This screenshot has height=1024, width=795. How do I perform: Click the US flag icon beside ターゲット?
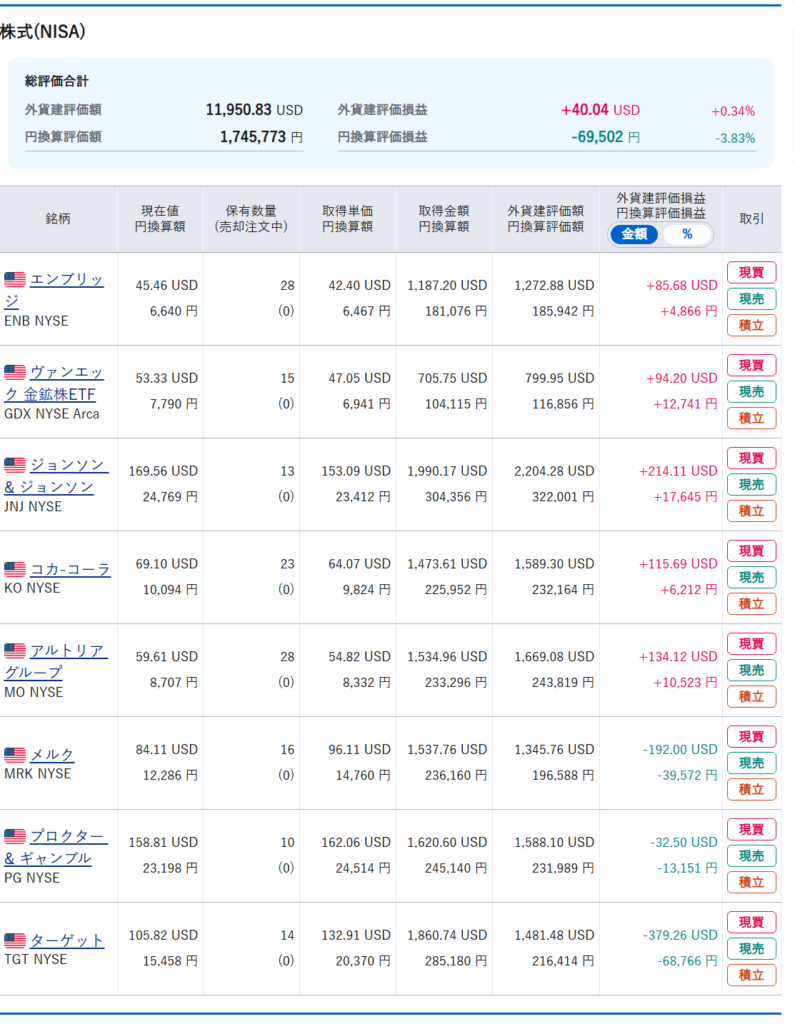(15, 940)
